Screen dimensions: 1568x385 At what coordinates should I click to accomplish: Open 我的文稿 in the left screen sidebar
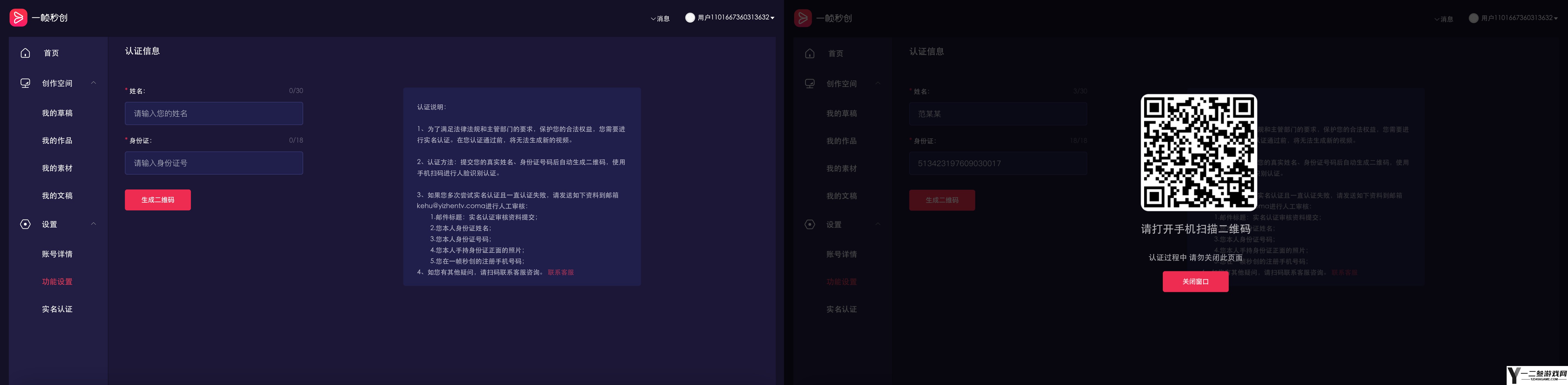(x=57, y=196)
